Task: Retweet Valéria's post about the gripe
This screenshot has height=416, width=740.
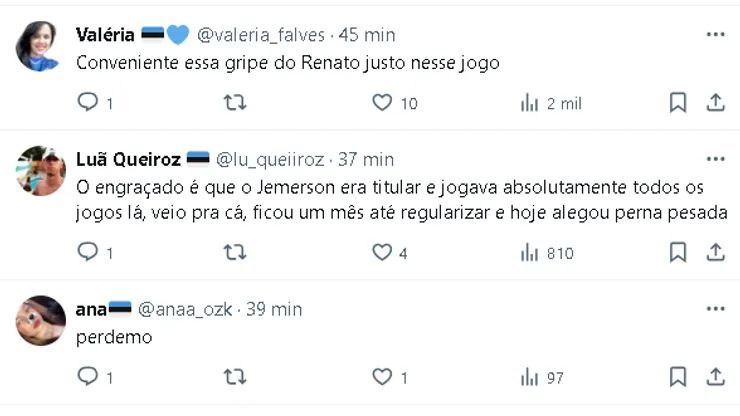Action: tap(233, 102)
